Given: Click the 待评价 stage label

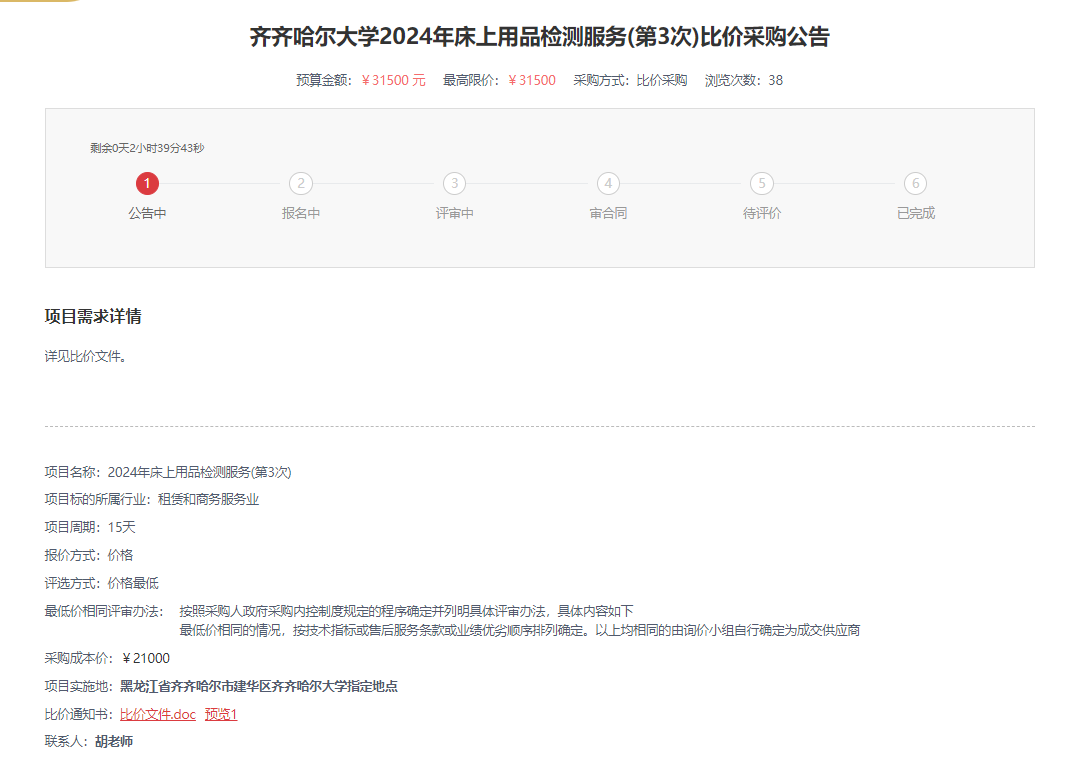Looking at the screenshot, I should click(762, 213).
